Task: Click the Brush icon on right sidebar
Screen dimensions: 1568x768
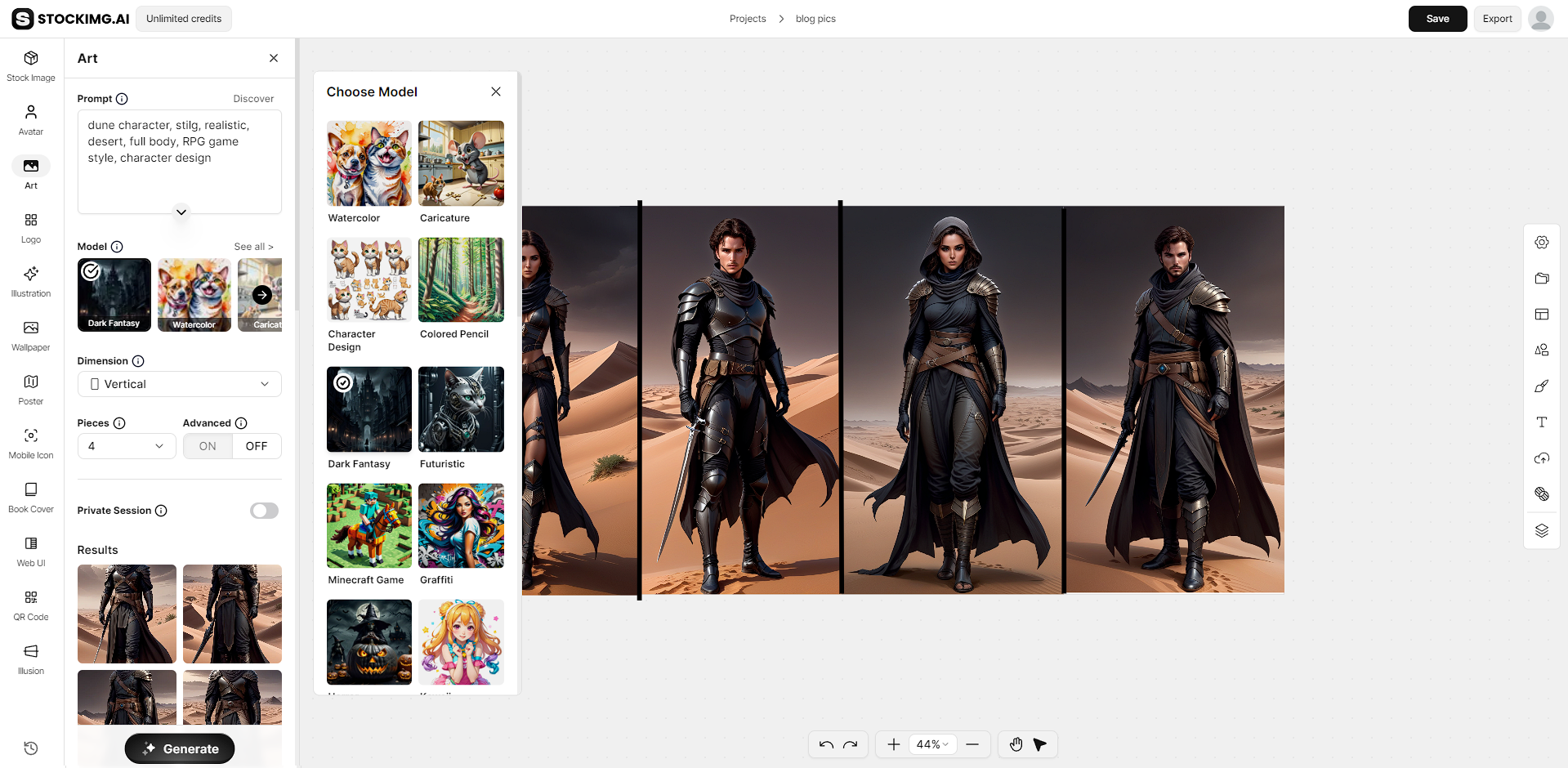Action: pyautogui.click(x=1541, y=386)
